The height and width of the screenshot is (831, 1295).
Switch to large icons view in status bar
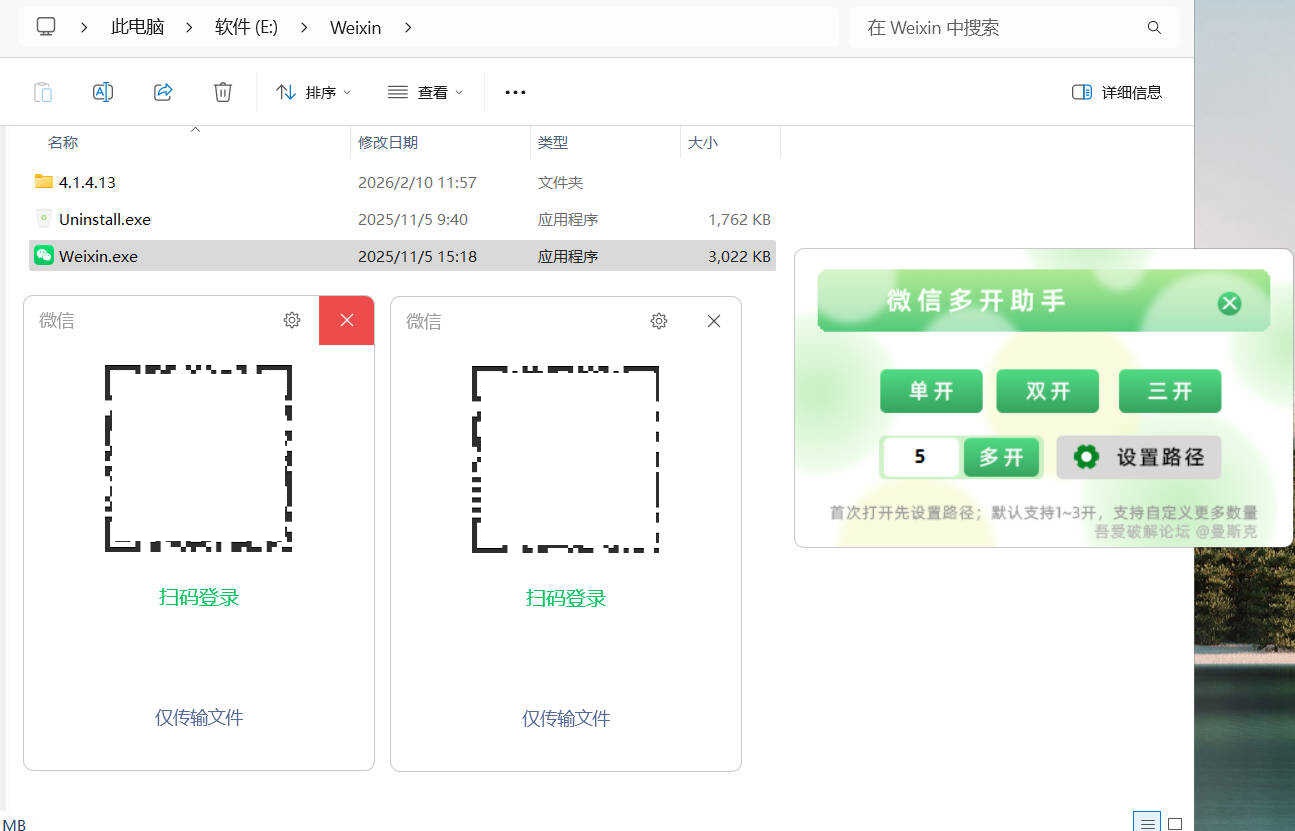click(x=1175, y=823)
